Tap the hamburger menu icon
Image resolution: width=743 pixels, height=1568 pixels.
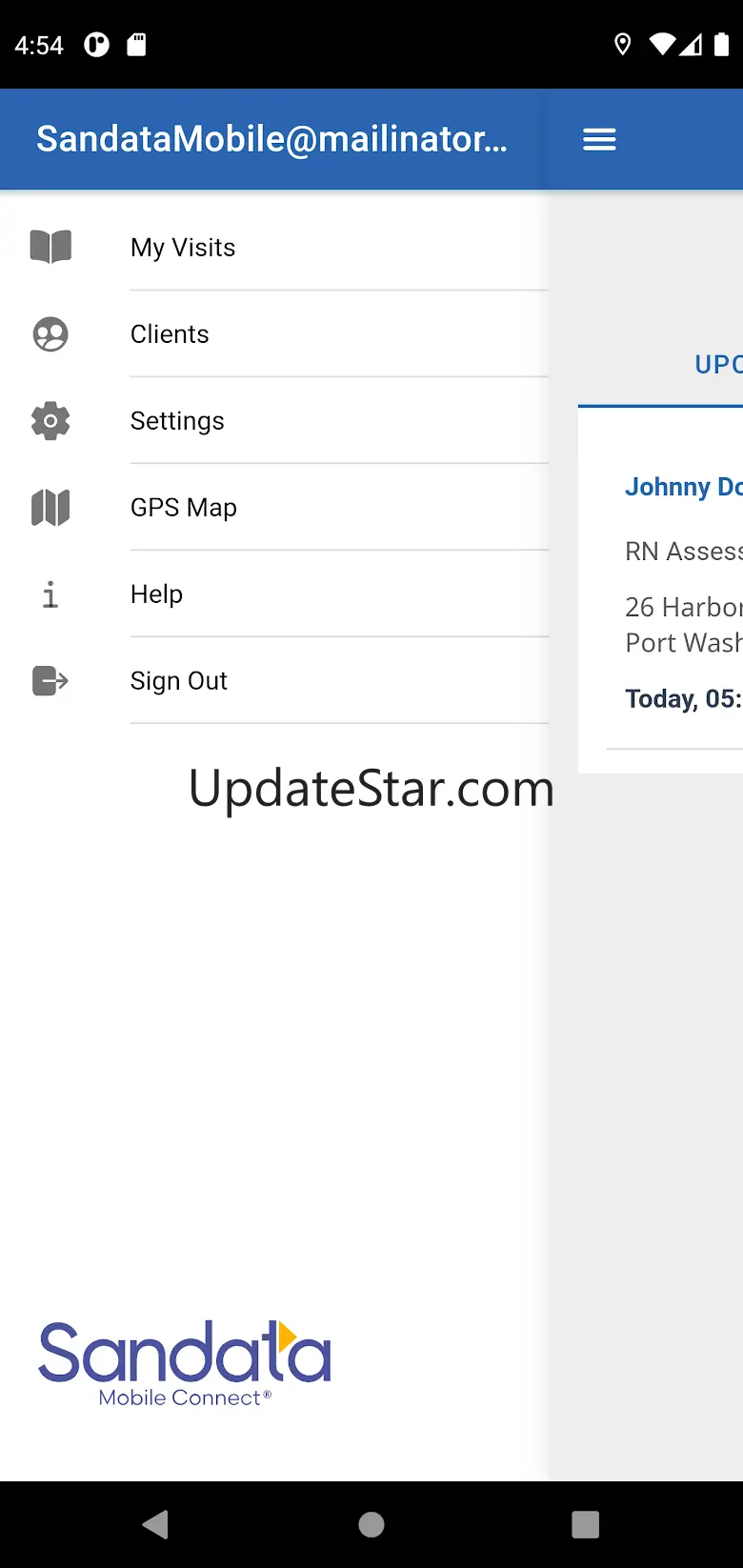pyautogui.click(x=599, y=140)
